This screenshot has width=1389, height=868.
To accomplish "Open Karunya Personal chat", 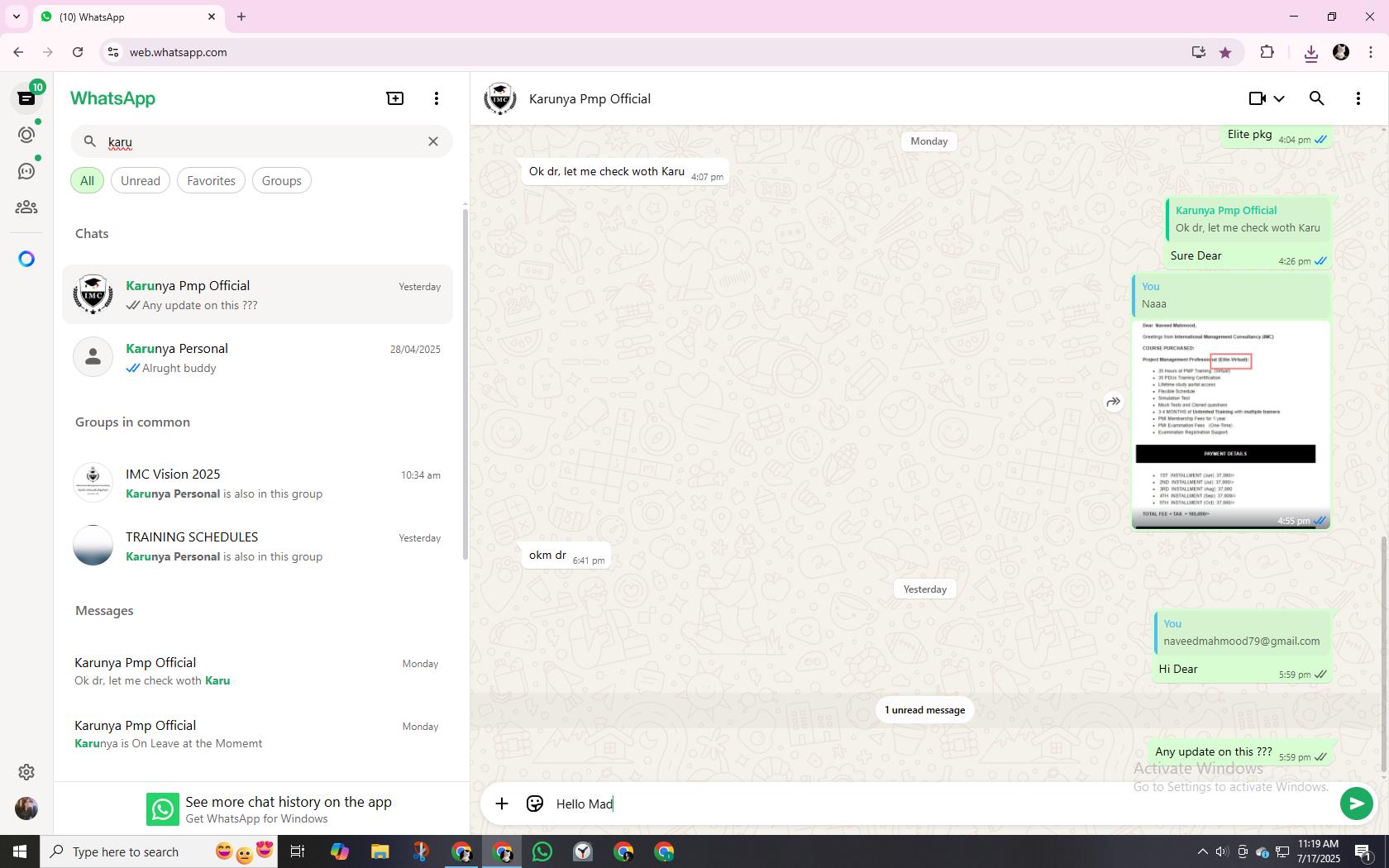I will (x=258, y=358).
